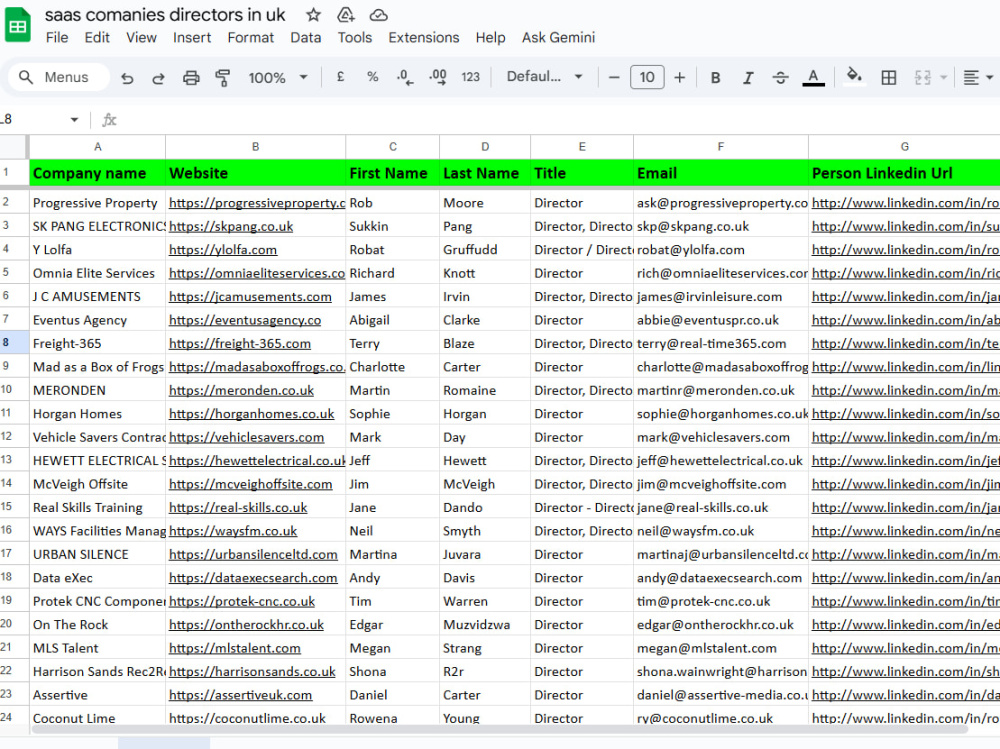Activate the Paint format tool
This screenshot has width=1000, height=749.
pyautogui.click(x=223, y=78)
